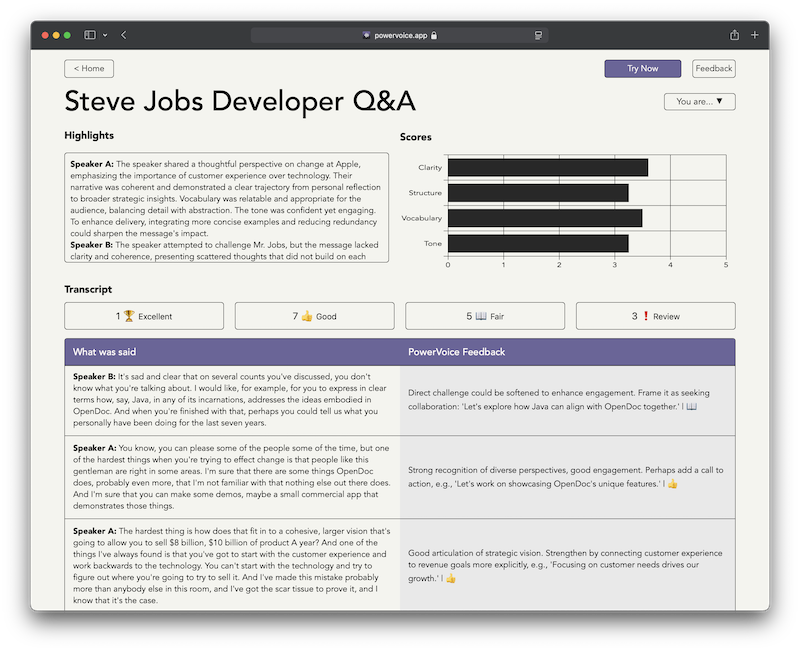This screenshot has height=651, width=800.
Task: Open the sidebar options chevron dropdown
Action: pos(105,35)
